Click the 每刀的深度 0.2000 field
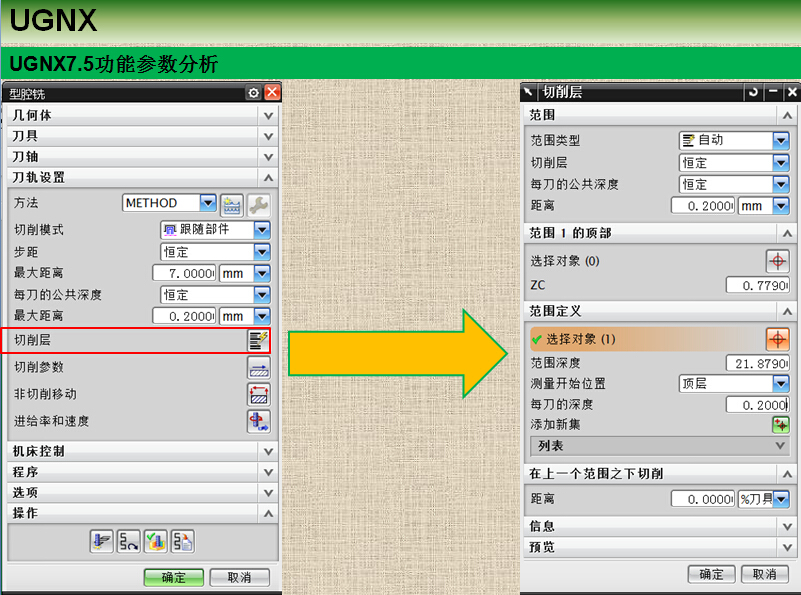The width and height of the screenshot is (801, 595). coord(758,405)
